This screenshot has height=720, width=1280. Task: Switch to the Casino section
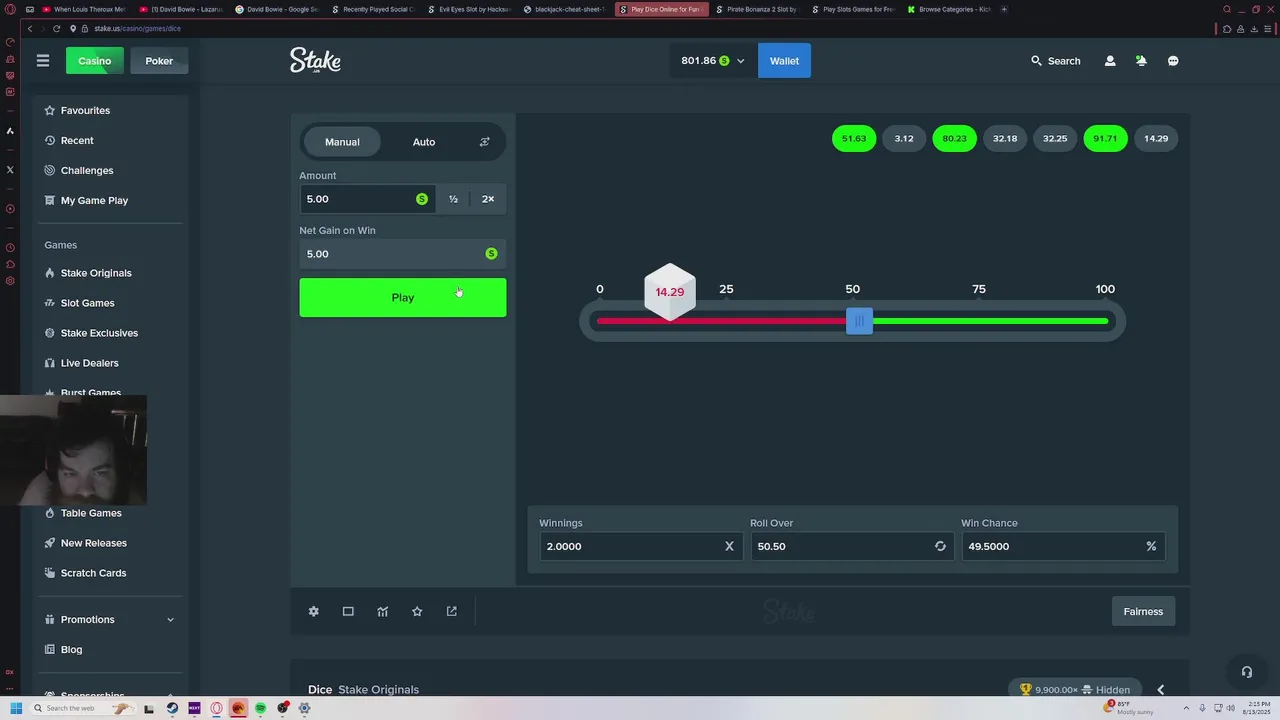95,61
